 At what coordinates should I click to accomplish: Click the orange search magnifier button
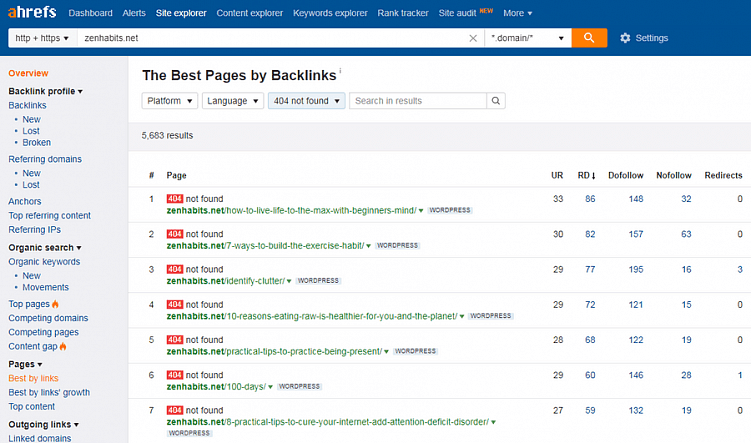coord(591,38)
